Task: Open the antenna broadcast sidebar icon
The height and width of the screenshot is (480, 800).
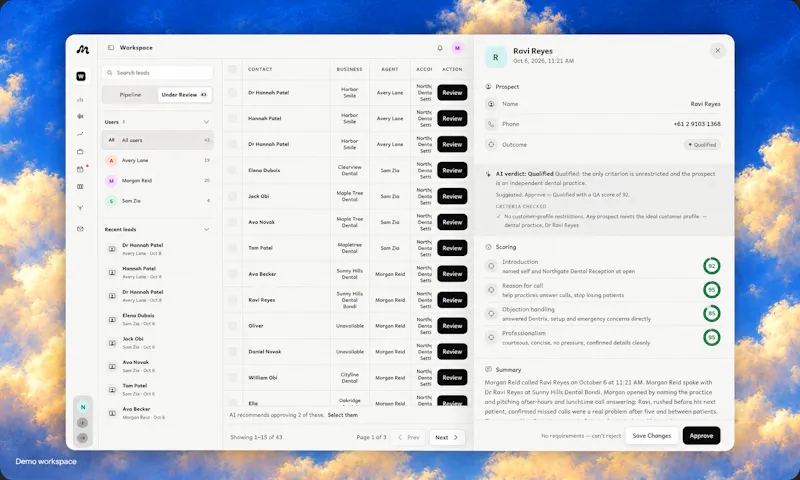Action: [80, 208]
